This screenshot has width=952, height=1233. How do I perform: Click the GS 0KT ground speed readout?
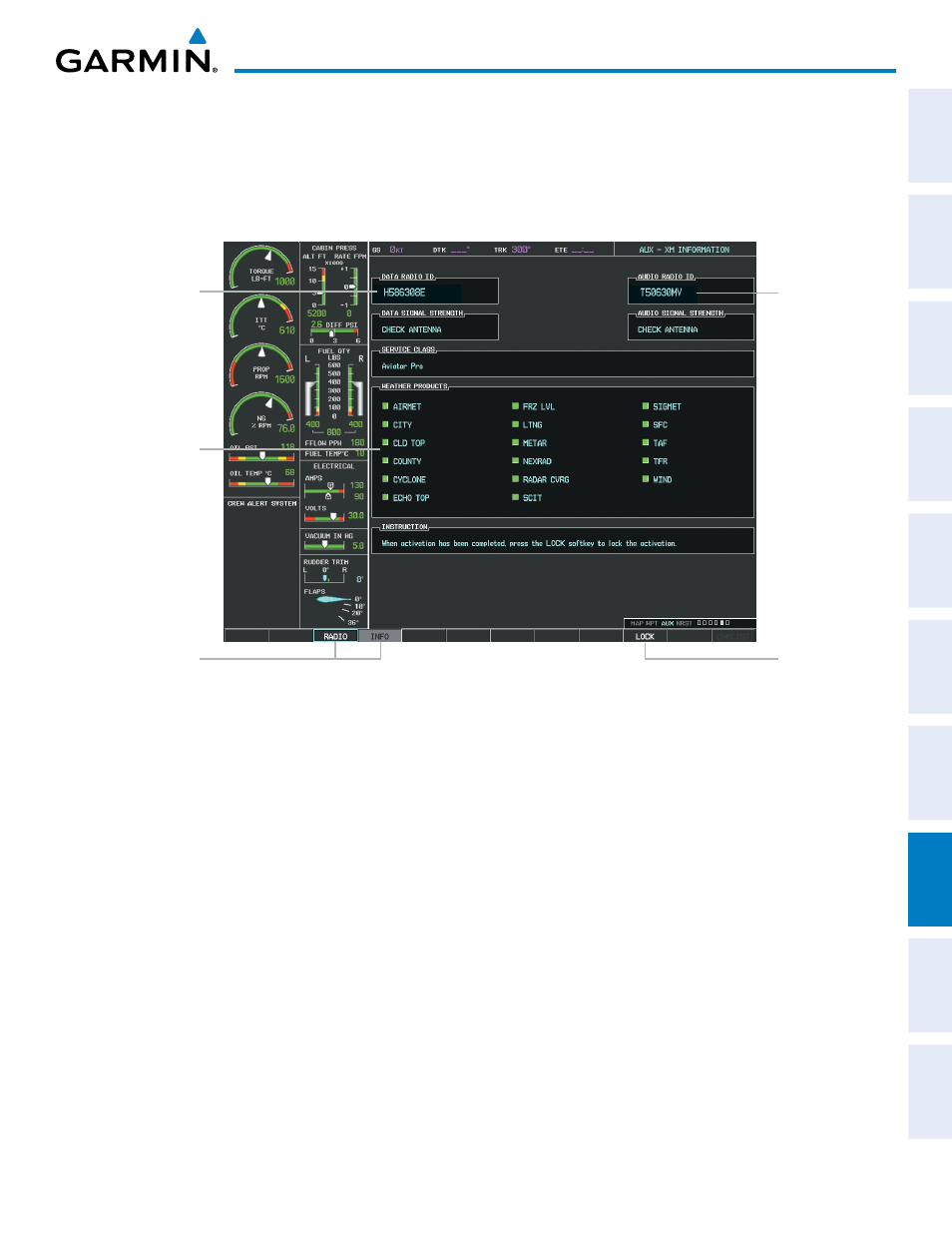[x=388, y=250]
